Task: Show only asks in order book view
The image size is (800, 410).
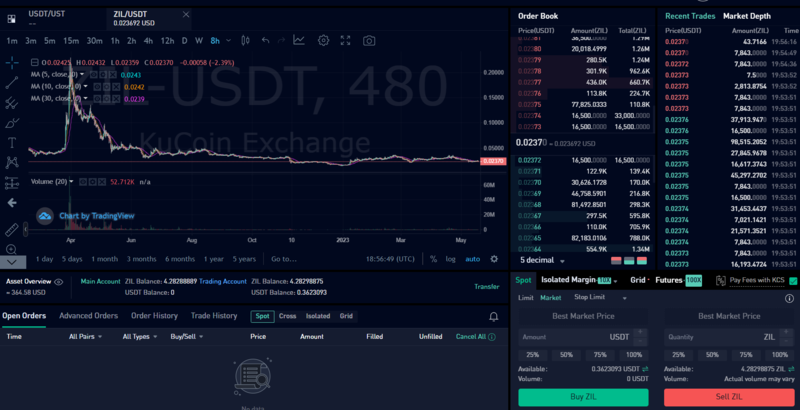Action: [x=616, y=261]
